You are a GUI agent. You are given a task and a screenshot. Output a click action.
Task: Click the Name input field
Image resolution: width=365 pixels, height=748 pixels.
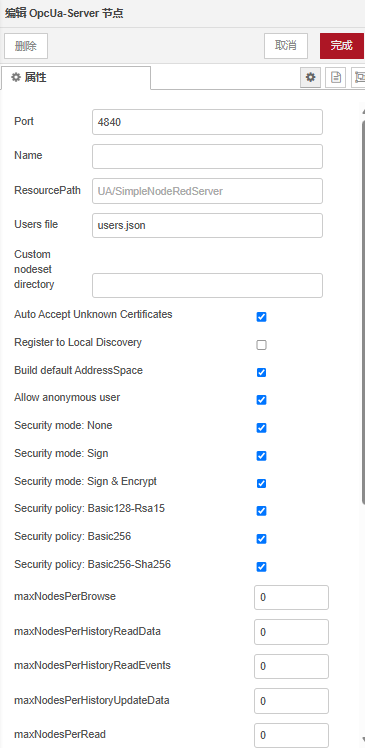(207, 156)
